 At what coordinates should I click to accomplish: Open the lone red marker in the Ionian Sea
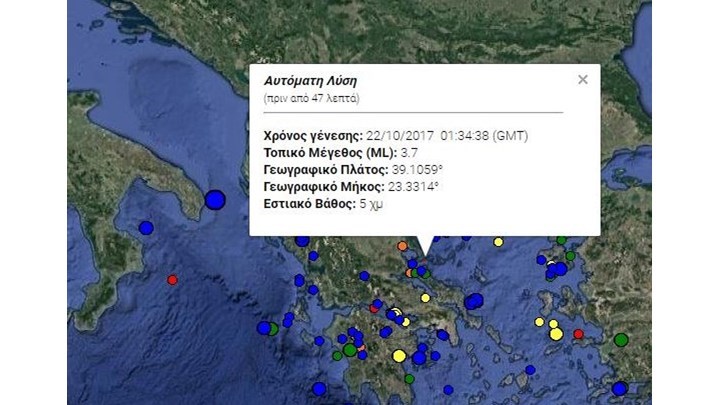click(172, 280)
